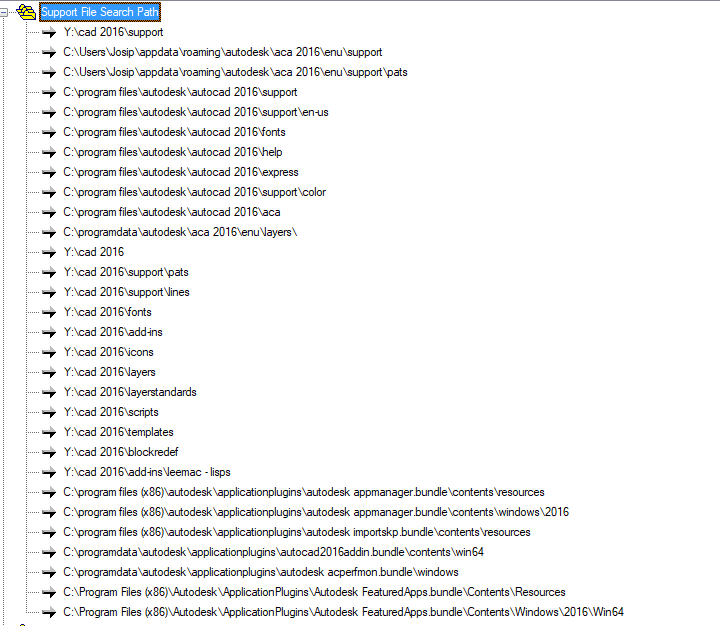Click the arrow icon beside autocad 2016\help
Screen dimensions: 720x626
point(49,152)
